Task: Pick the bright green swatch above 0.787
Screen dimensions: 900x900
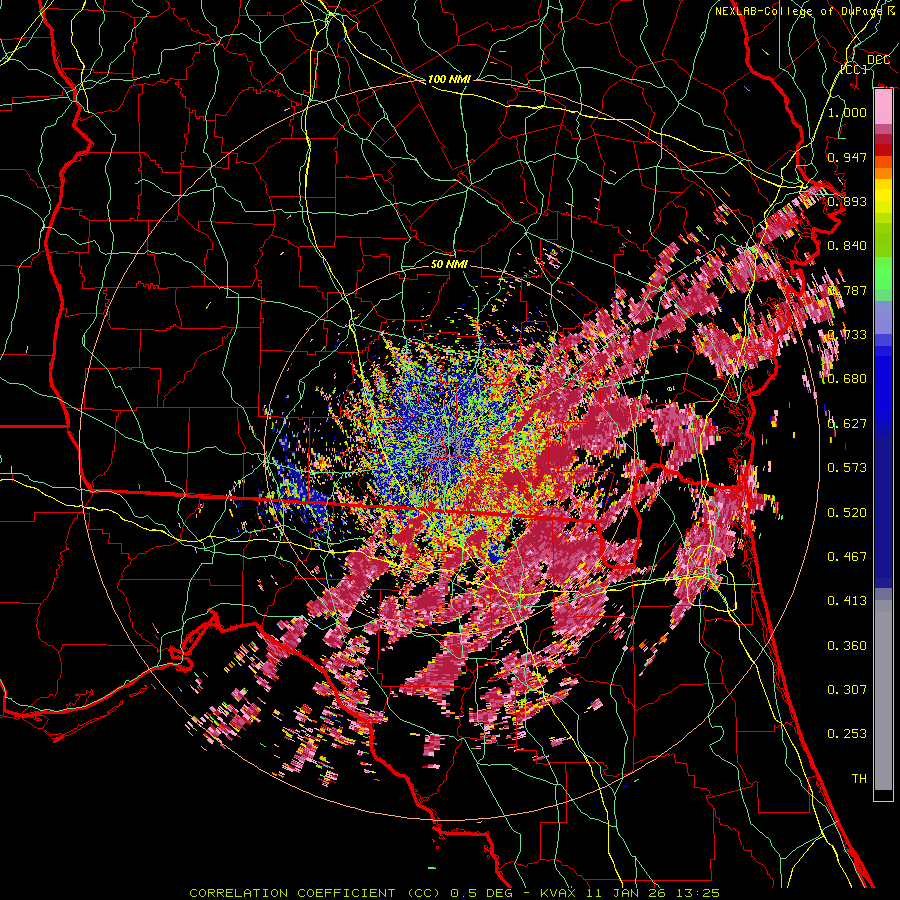Action: click(x=883, y=273)
